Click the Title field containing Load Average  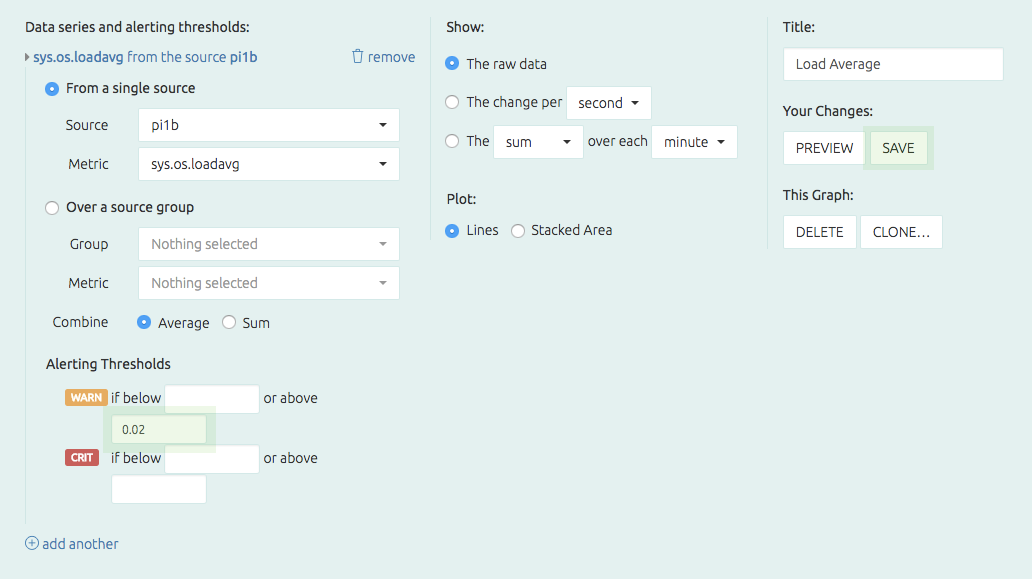[892, 64]
